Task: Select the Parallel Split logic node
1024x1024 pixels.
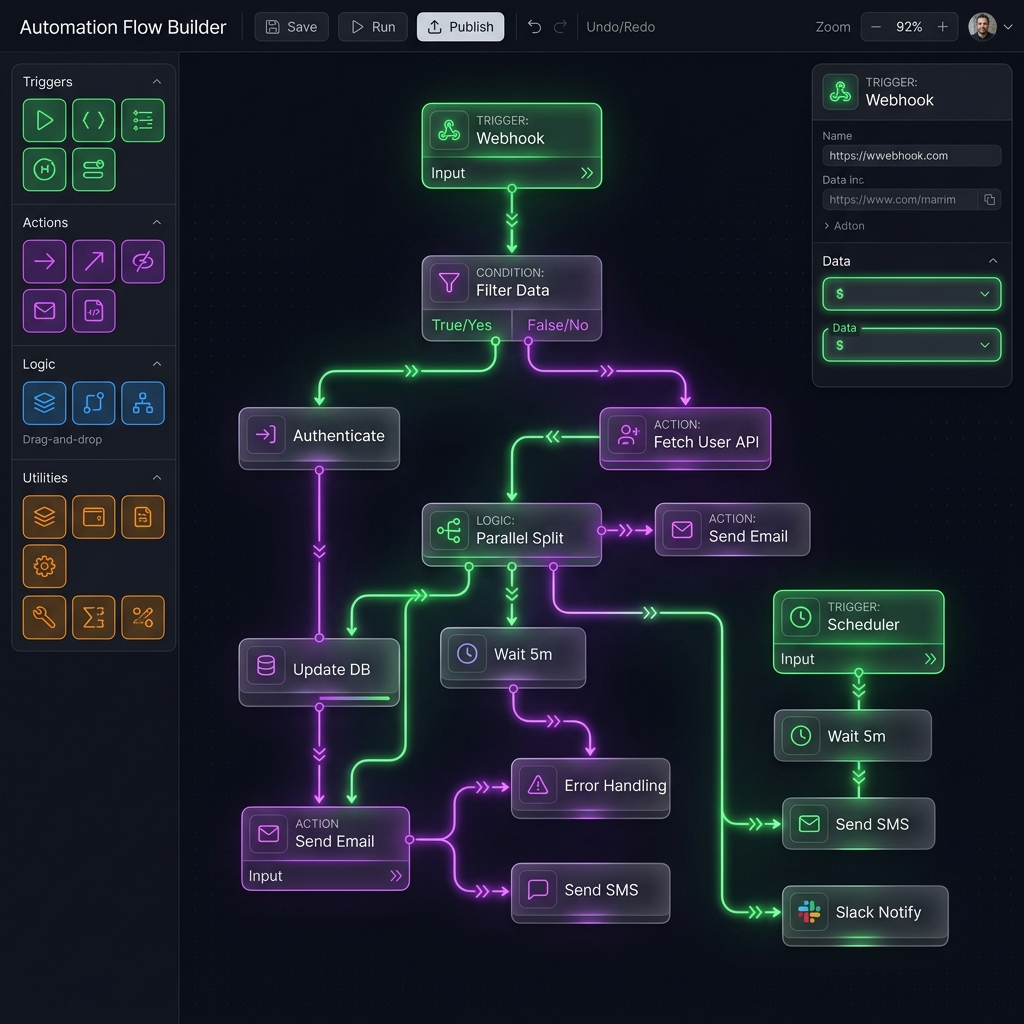Action: coord(511,534)
